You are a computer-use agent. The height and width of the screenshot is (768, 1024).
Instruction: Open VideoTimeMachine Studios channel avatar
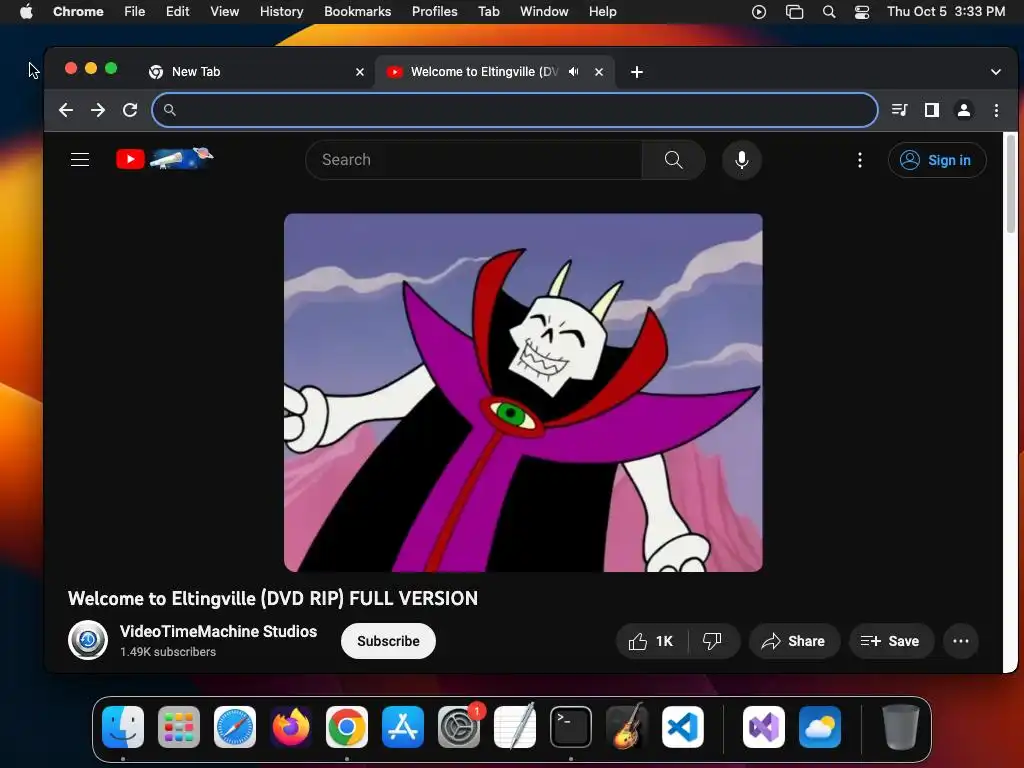pos(88,640)
